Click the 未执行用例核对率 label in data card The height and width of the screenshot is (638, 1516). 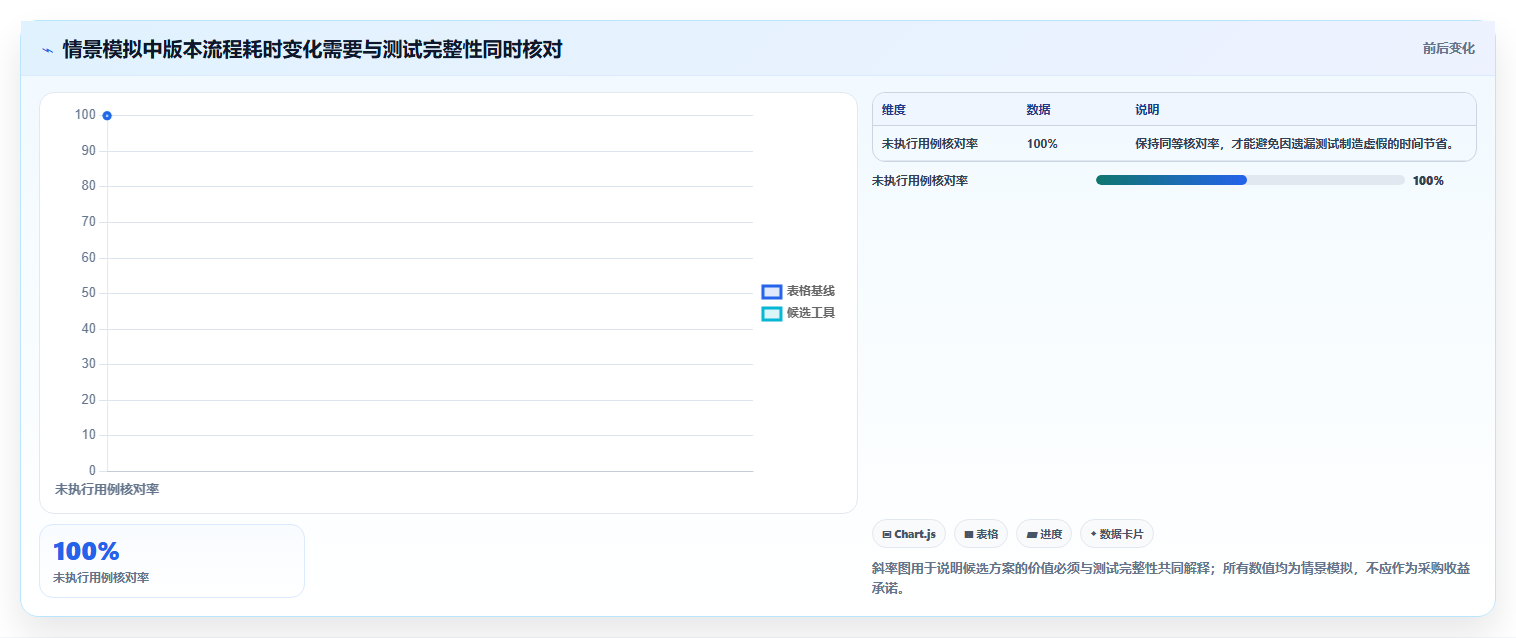(101, 578)
